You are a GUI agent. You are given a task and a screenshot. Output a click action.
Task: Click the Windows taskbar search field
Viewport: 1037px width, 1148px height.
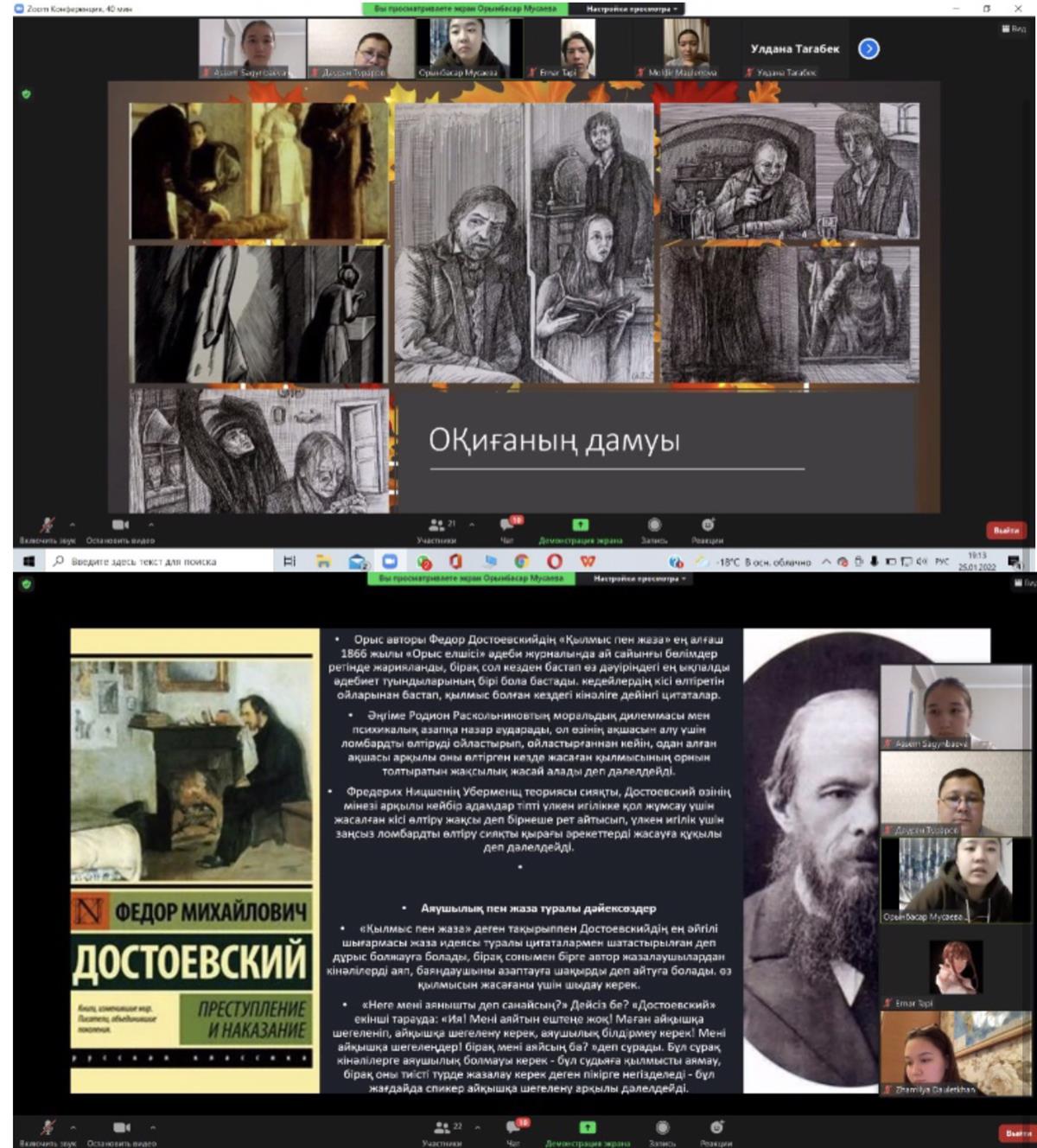[156, 562]
